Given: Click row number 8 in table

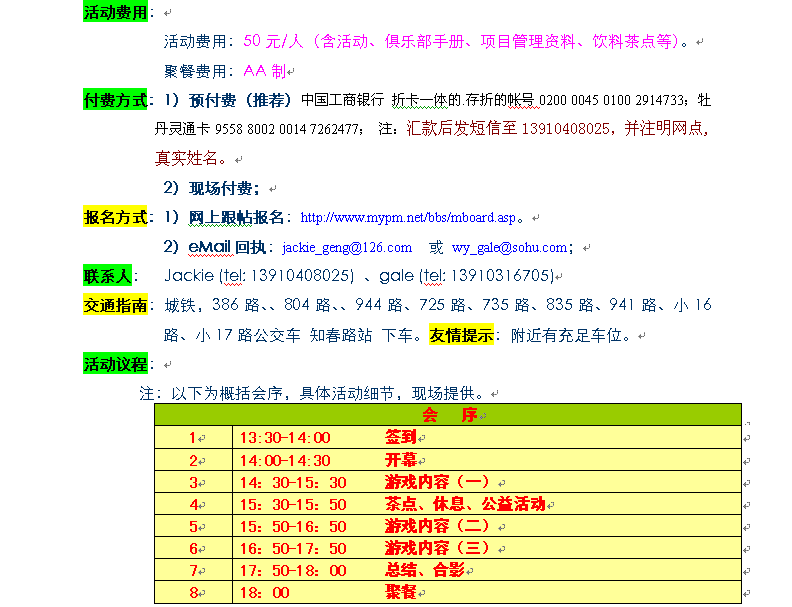Looking at the screenshot, I should (x=193, y=592).
